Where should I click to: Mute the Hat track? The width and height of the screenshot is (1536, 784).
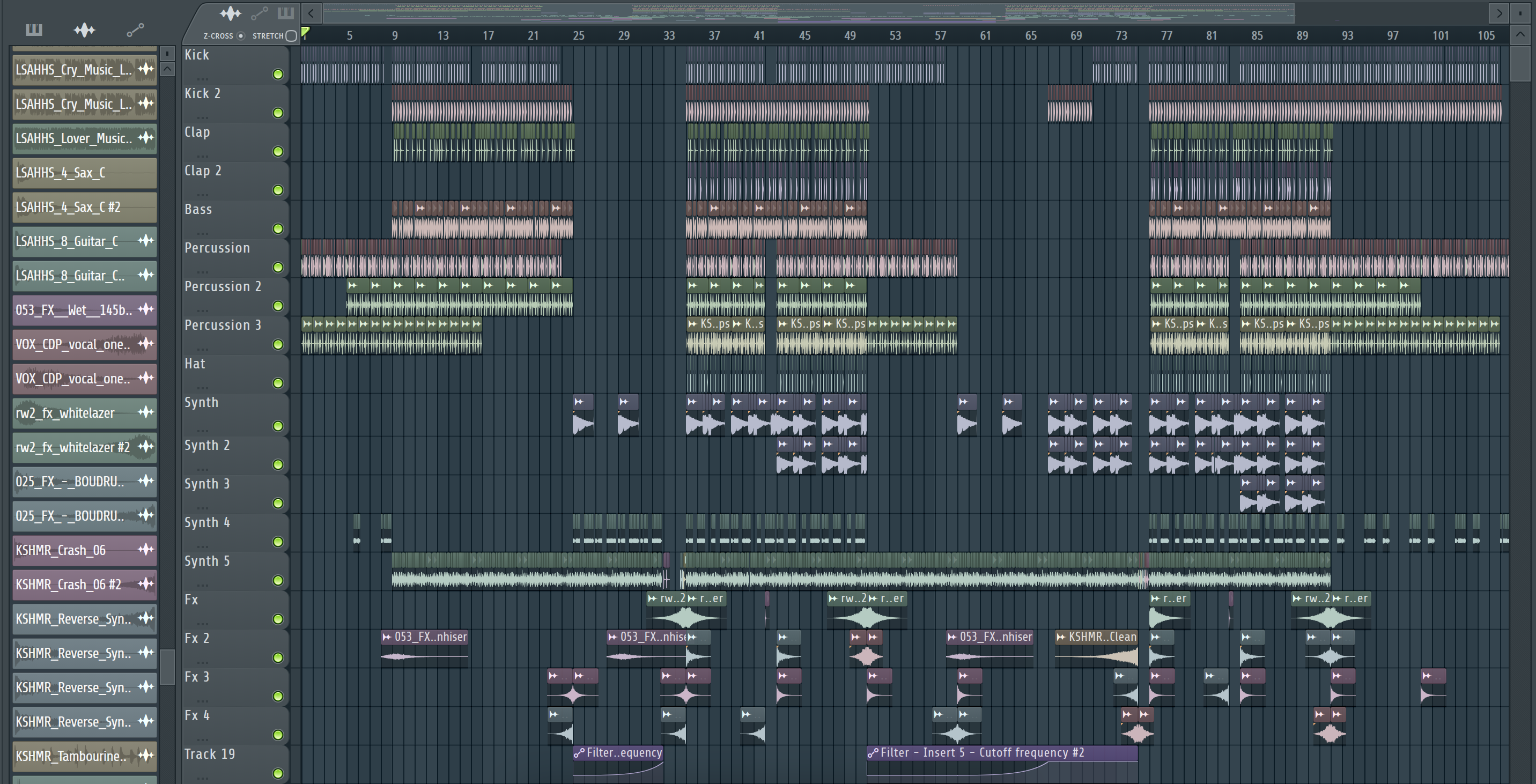(278, 383)
